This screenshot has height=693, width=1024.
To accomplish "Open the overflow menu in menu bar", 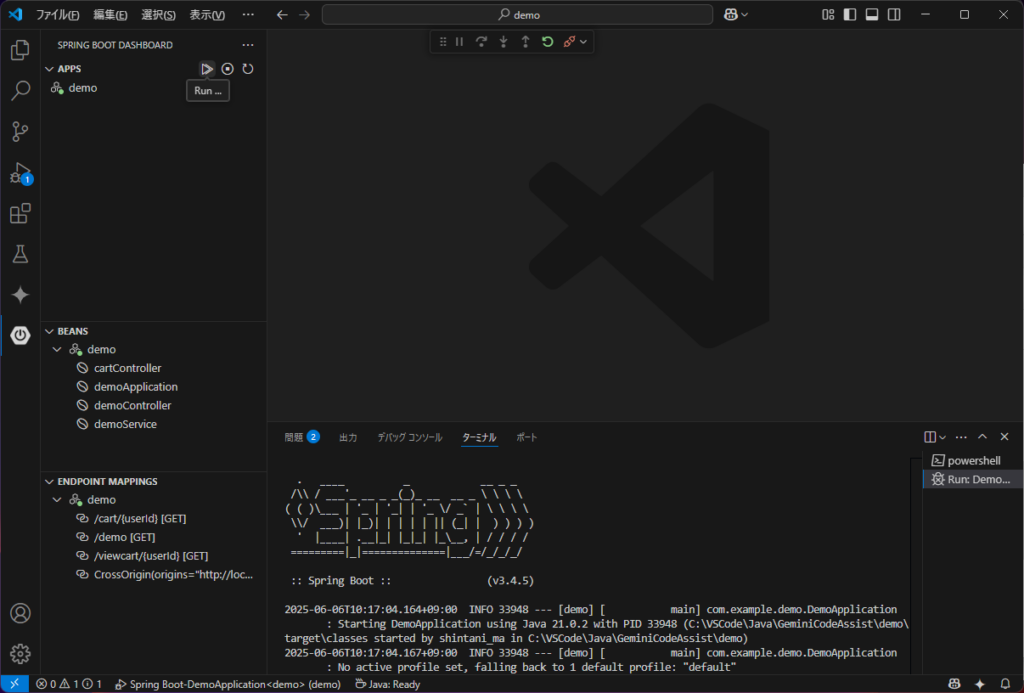I will point(248,14).
